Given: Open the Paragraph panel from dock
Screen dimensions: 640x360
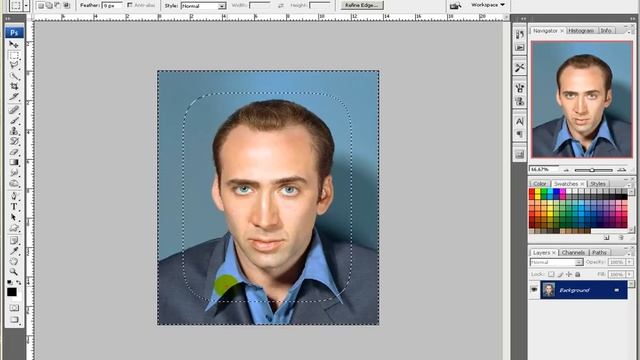Looking at the screenshot, I should [x=520, y=134].
